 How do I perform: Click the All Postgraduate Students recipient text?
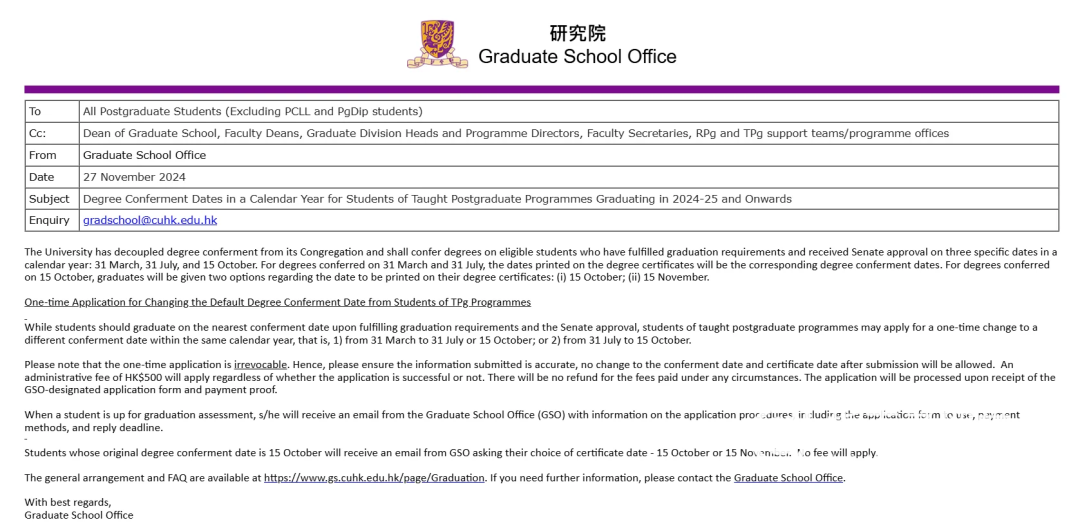(x=252, y=111)
